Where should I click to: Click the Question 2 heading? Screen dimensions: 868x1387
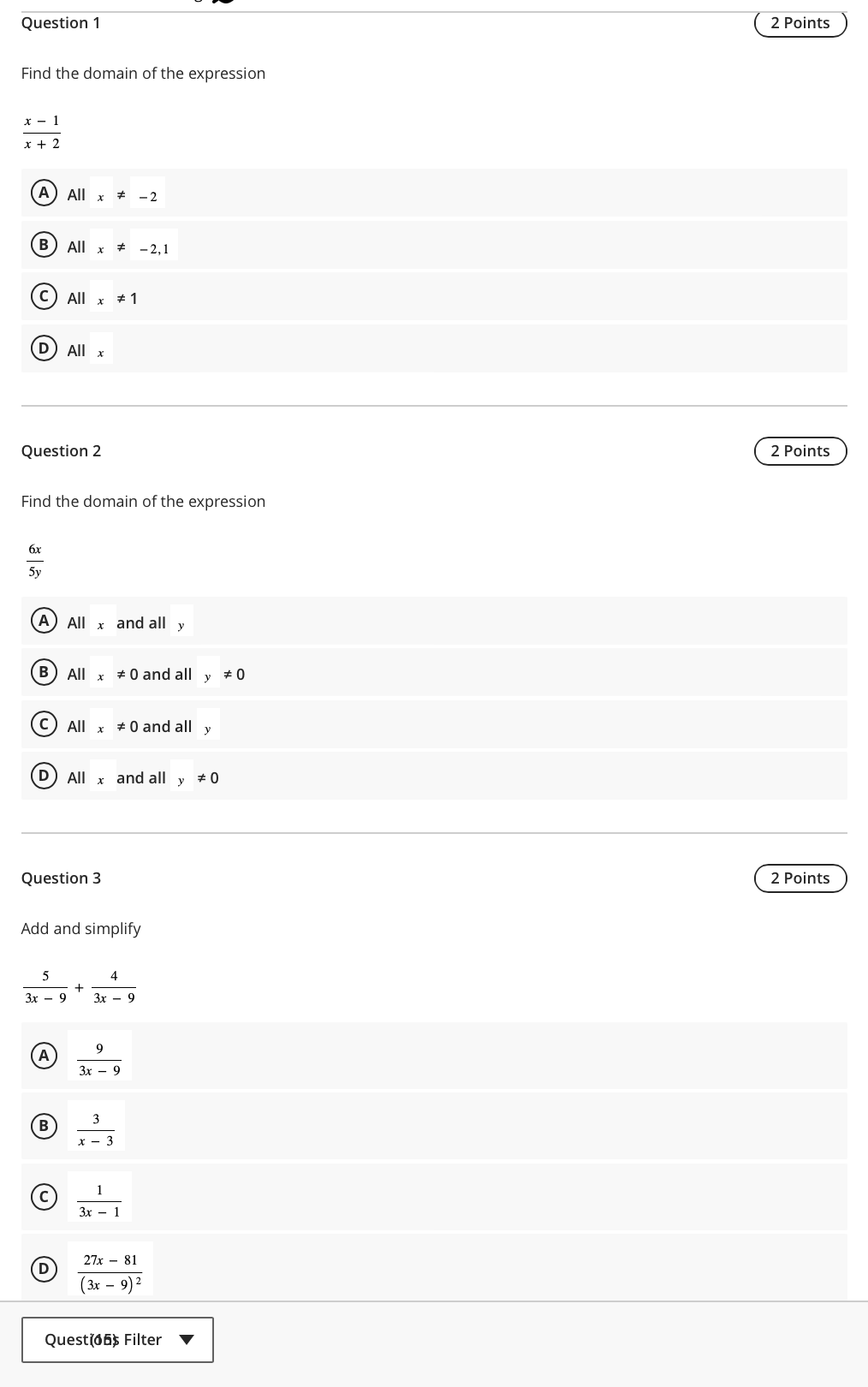coord(61,450)
